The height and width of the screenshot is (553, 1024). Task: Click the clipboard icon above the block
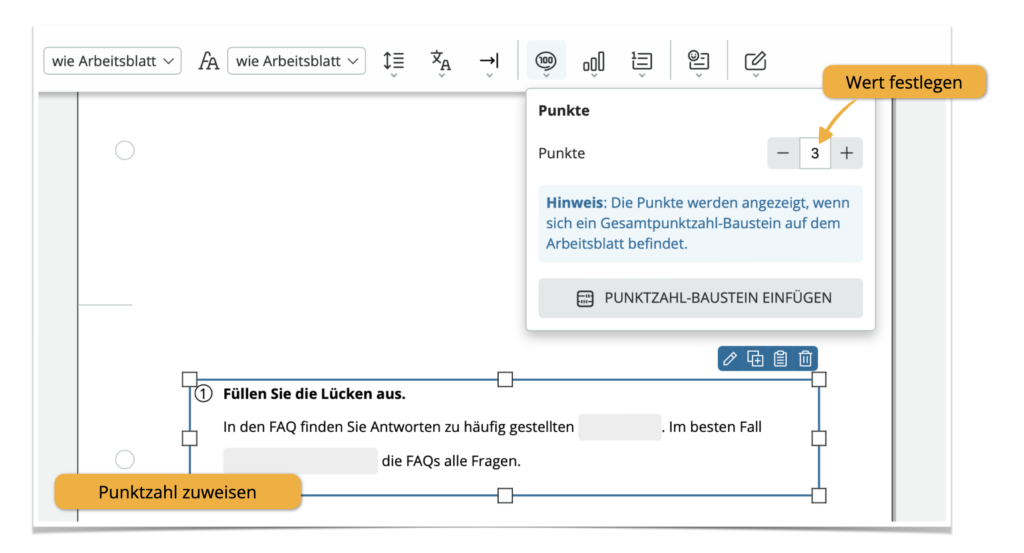(780, 358)
